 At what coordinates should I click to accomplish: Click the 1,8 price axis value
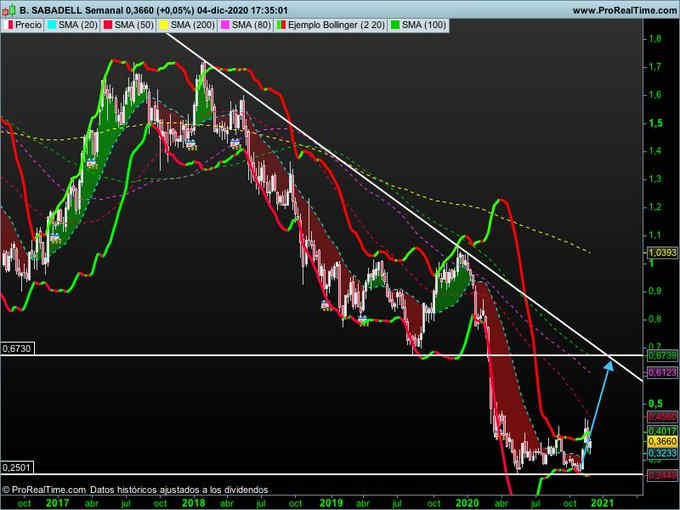click(x=655, y=39)
